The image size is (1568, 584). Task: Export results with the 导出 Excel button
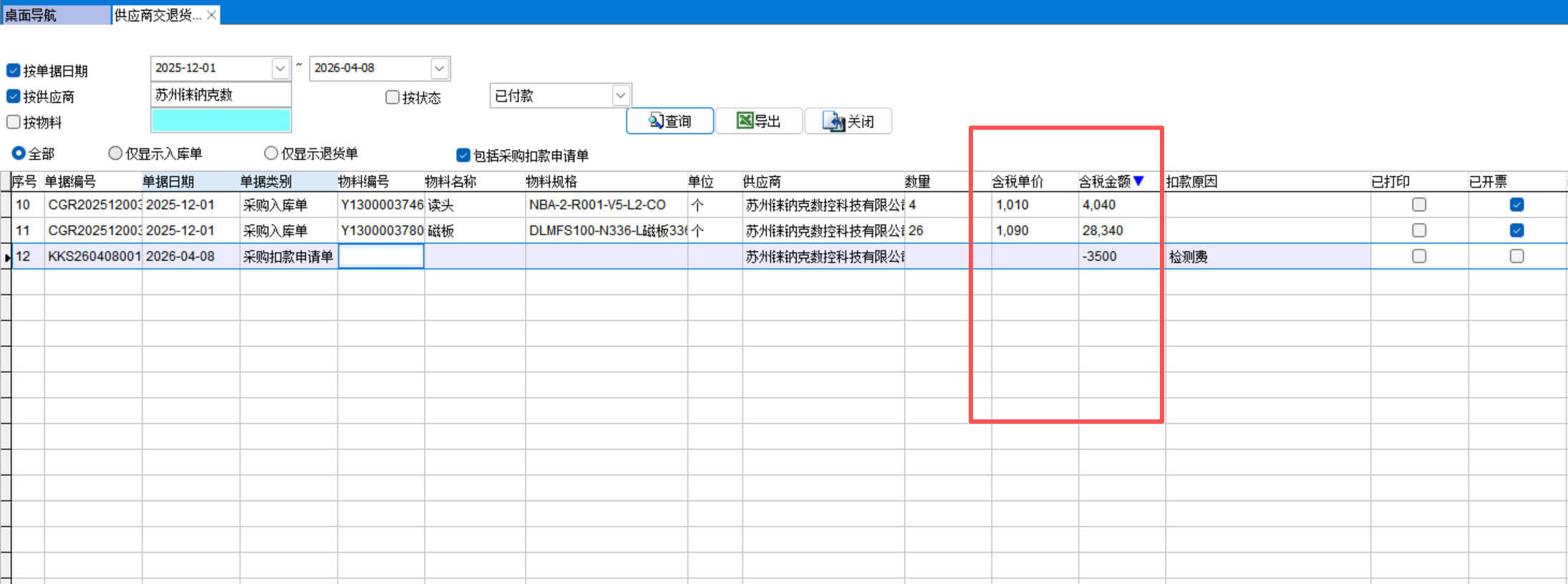click(759, 121)
